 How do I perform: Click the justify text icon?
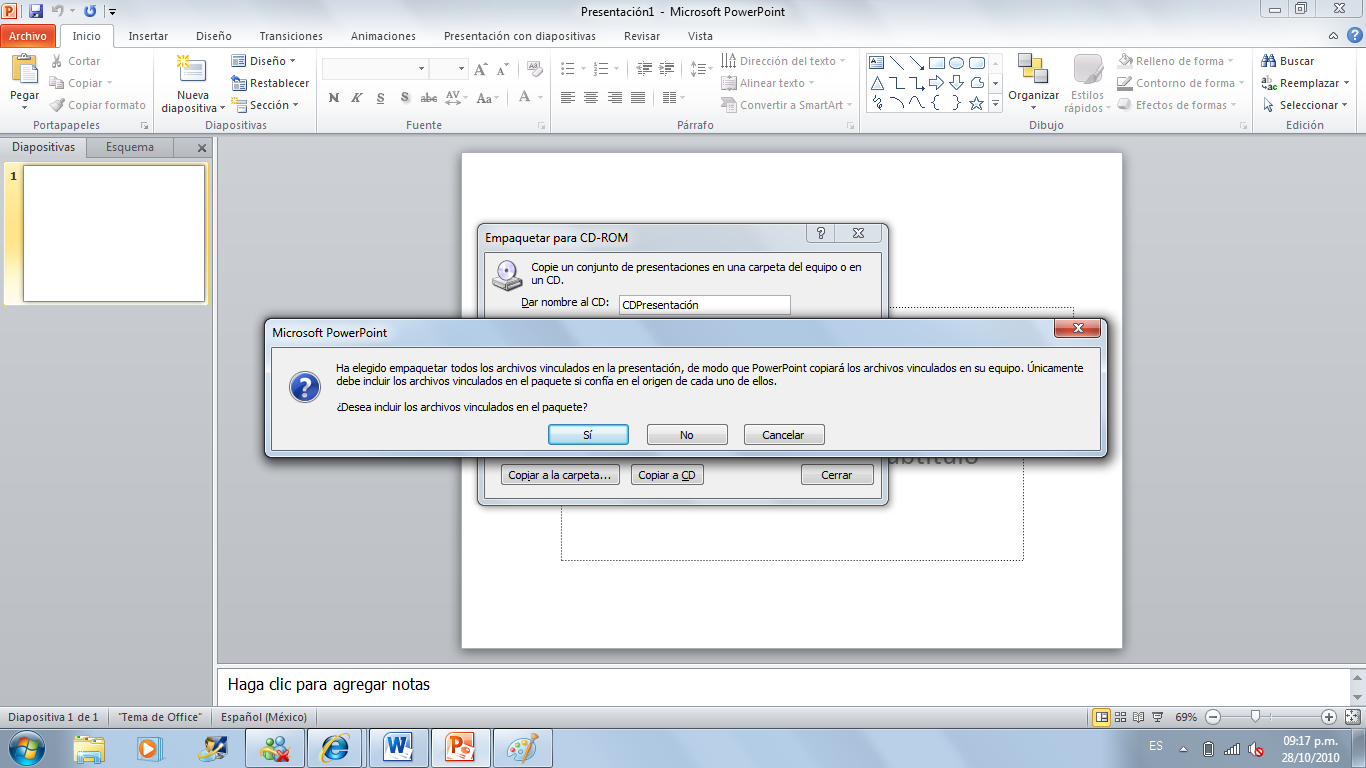[637, 98]
